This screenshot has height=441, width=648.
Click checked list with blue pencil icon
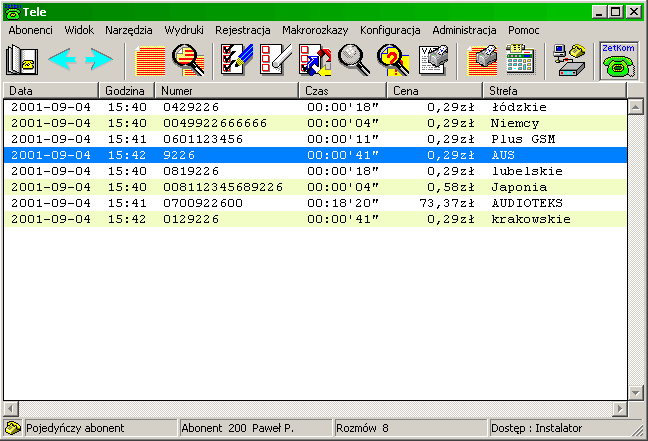(236, 60)
